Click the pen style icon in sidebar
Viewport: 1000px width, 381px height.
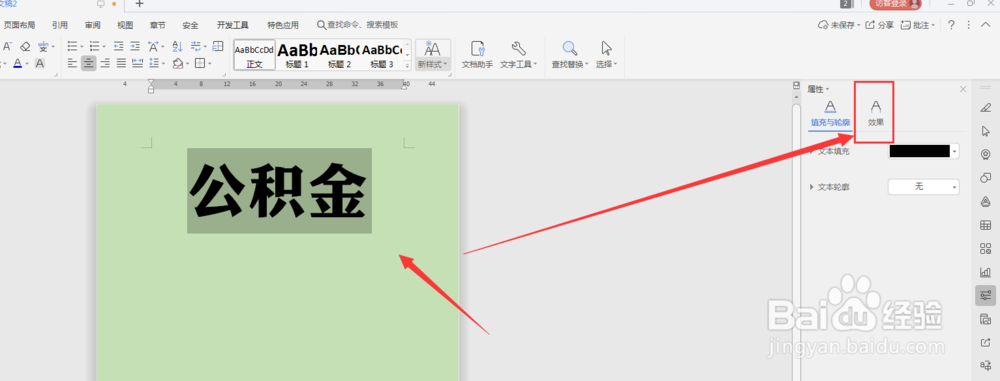click(985, 107)
